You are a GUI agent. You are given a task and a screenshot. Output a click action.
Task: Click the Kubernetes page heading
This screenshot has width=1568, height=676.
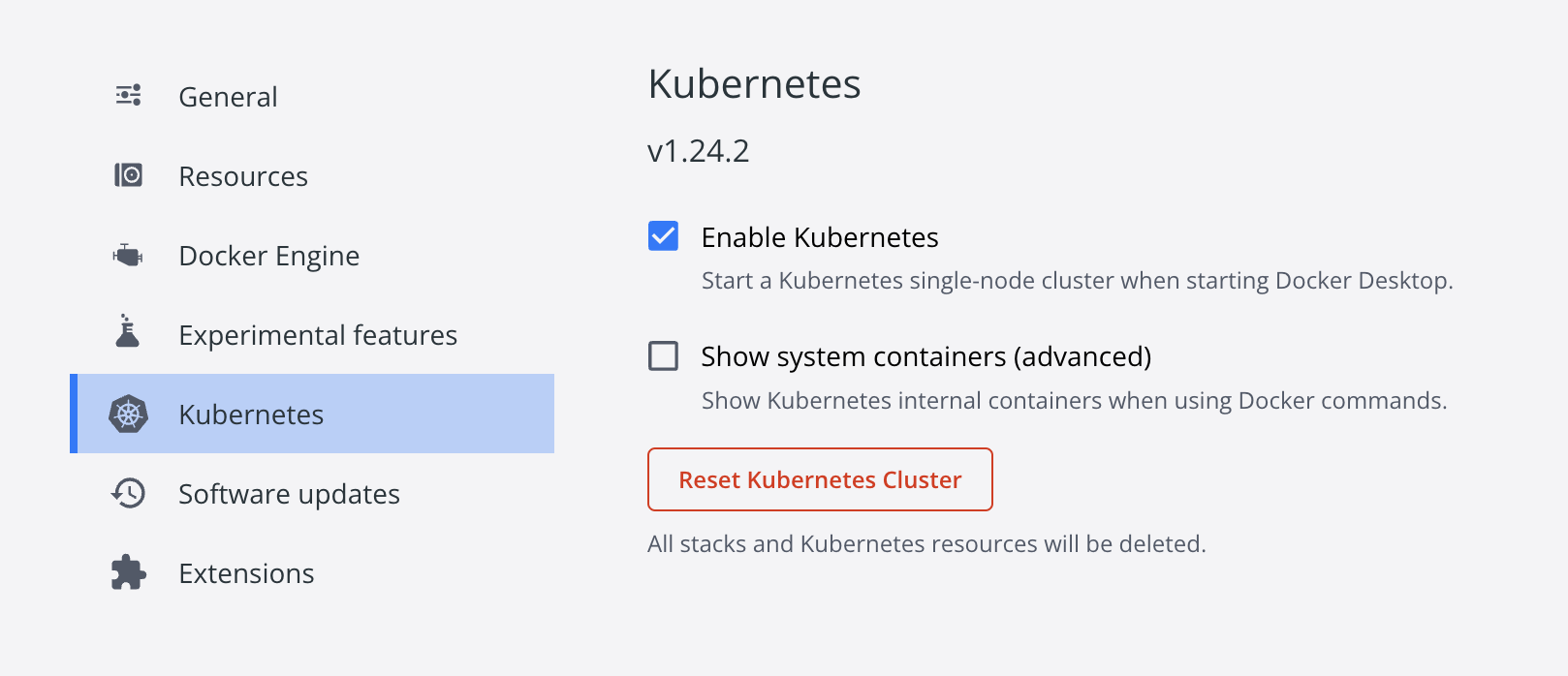(x=755, y=84)
